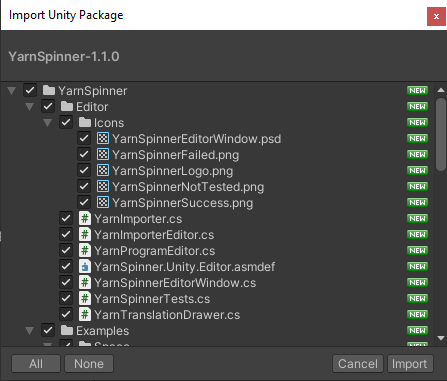Click the scrollbar down arrow
This screenshot has height=381, width=447.
(441, 338)
